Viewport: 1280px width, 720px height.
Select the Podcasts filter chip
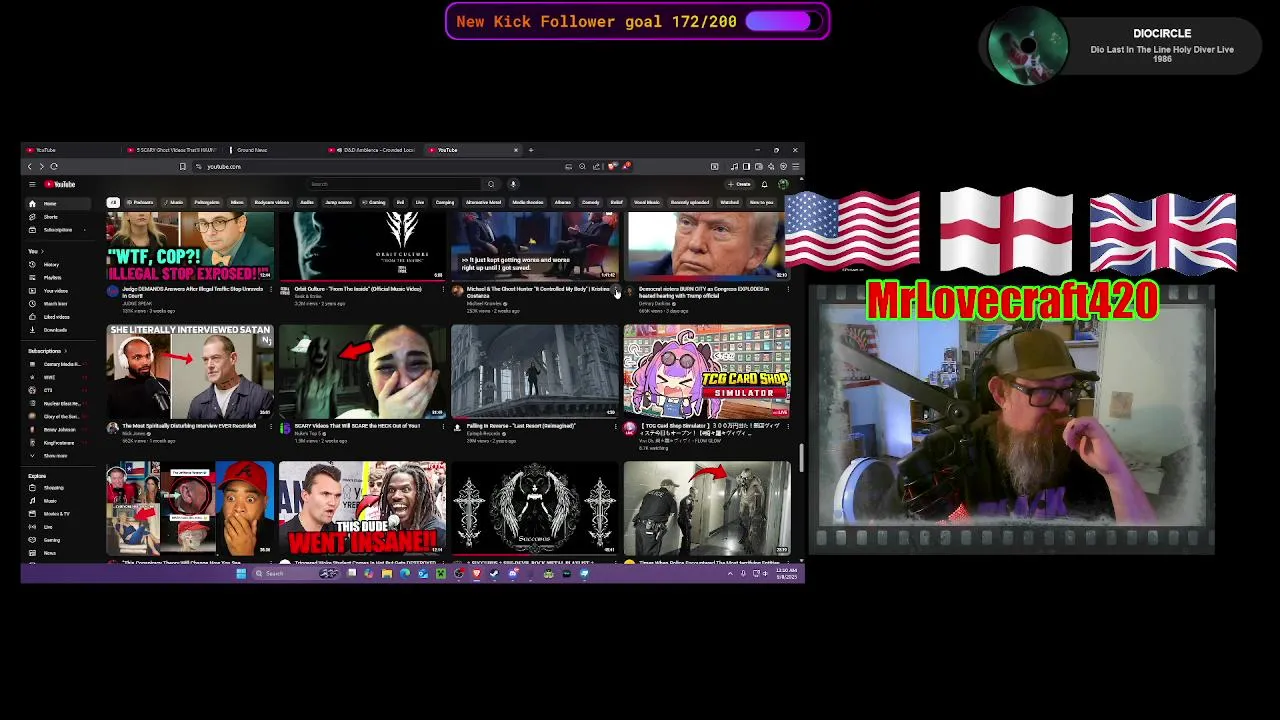140,202
